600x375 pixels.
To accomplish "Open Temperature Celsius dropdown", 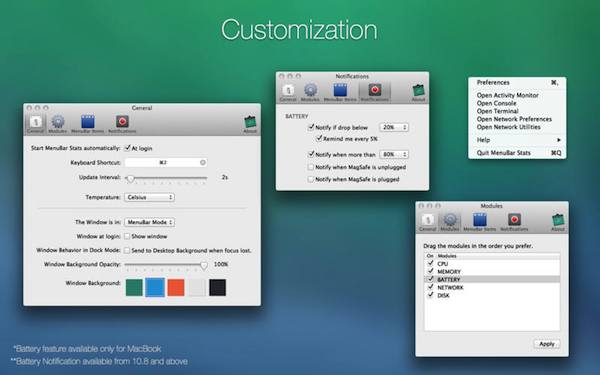I will [x=149, y=197].
